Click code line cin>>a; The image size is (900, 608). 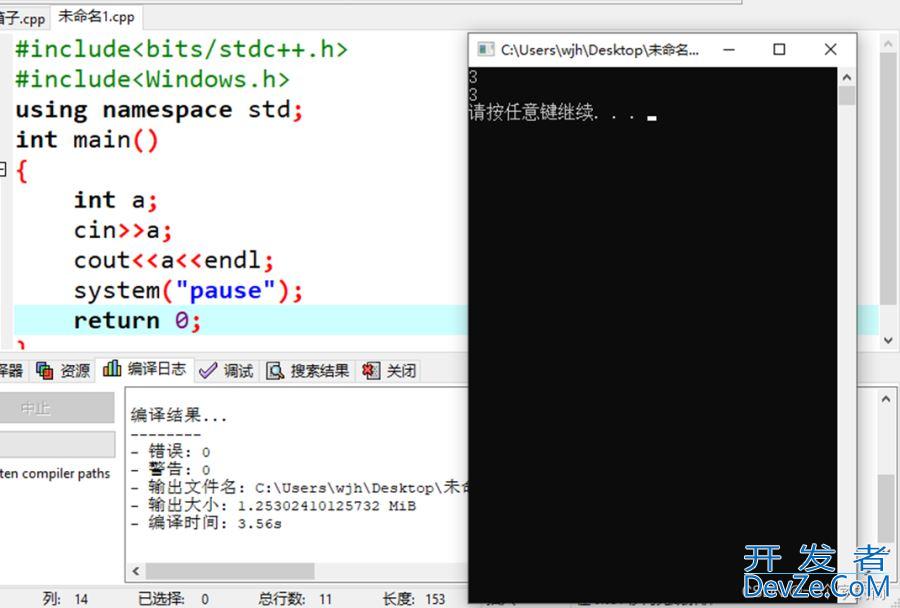pyautogui.click(x=123, y=230)
